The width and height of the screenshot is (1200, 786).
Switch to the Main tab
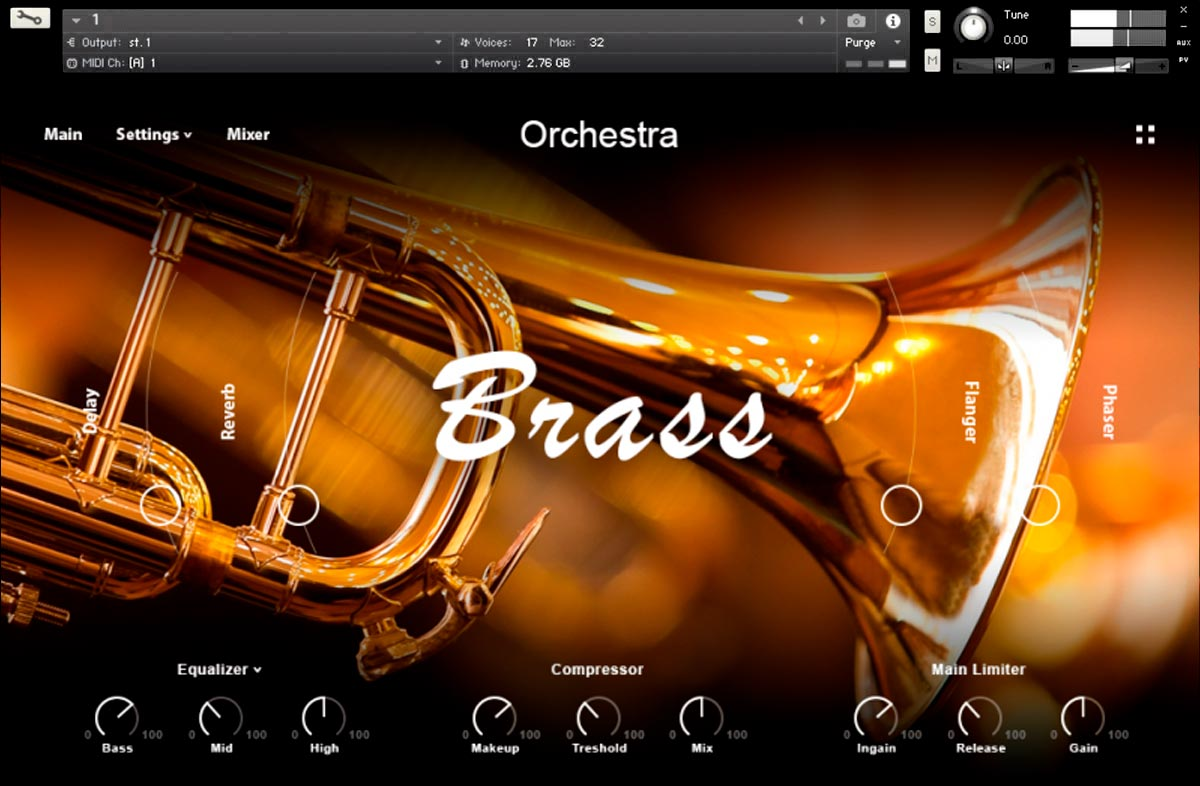click(x=63, y=134)
